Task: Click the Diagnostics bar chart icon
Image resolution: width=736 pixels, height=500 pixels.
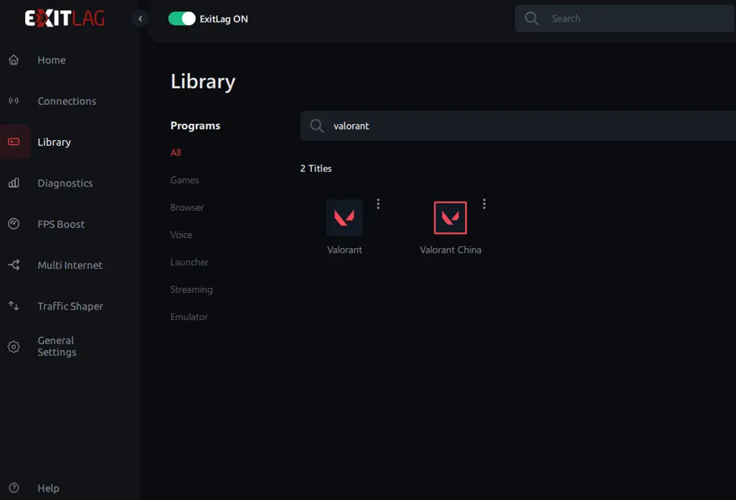Action: point(14,183)
